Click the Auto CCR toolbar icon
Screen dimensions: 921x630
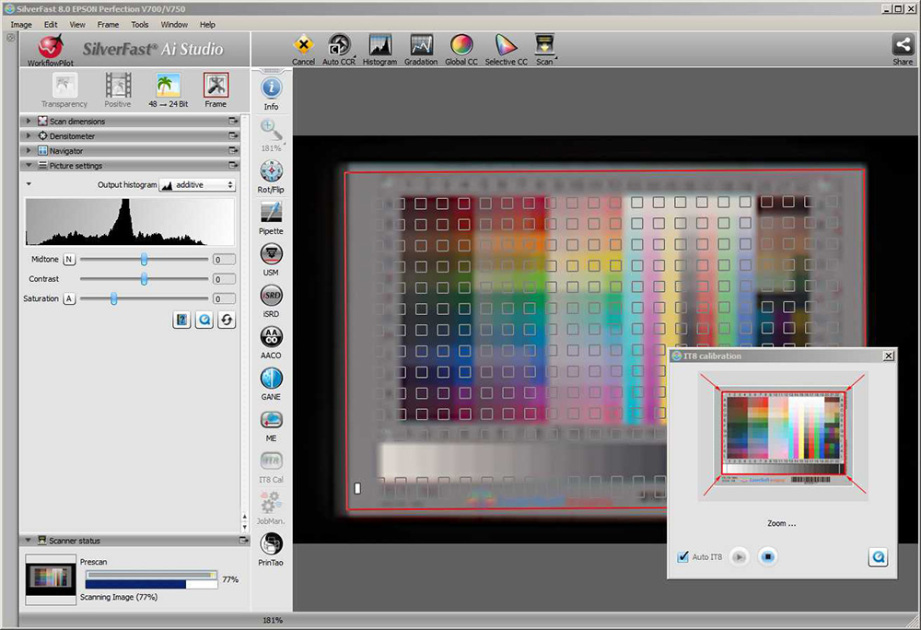[340, 46]
